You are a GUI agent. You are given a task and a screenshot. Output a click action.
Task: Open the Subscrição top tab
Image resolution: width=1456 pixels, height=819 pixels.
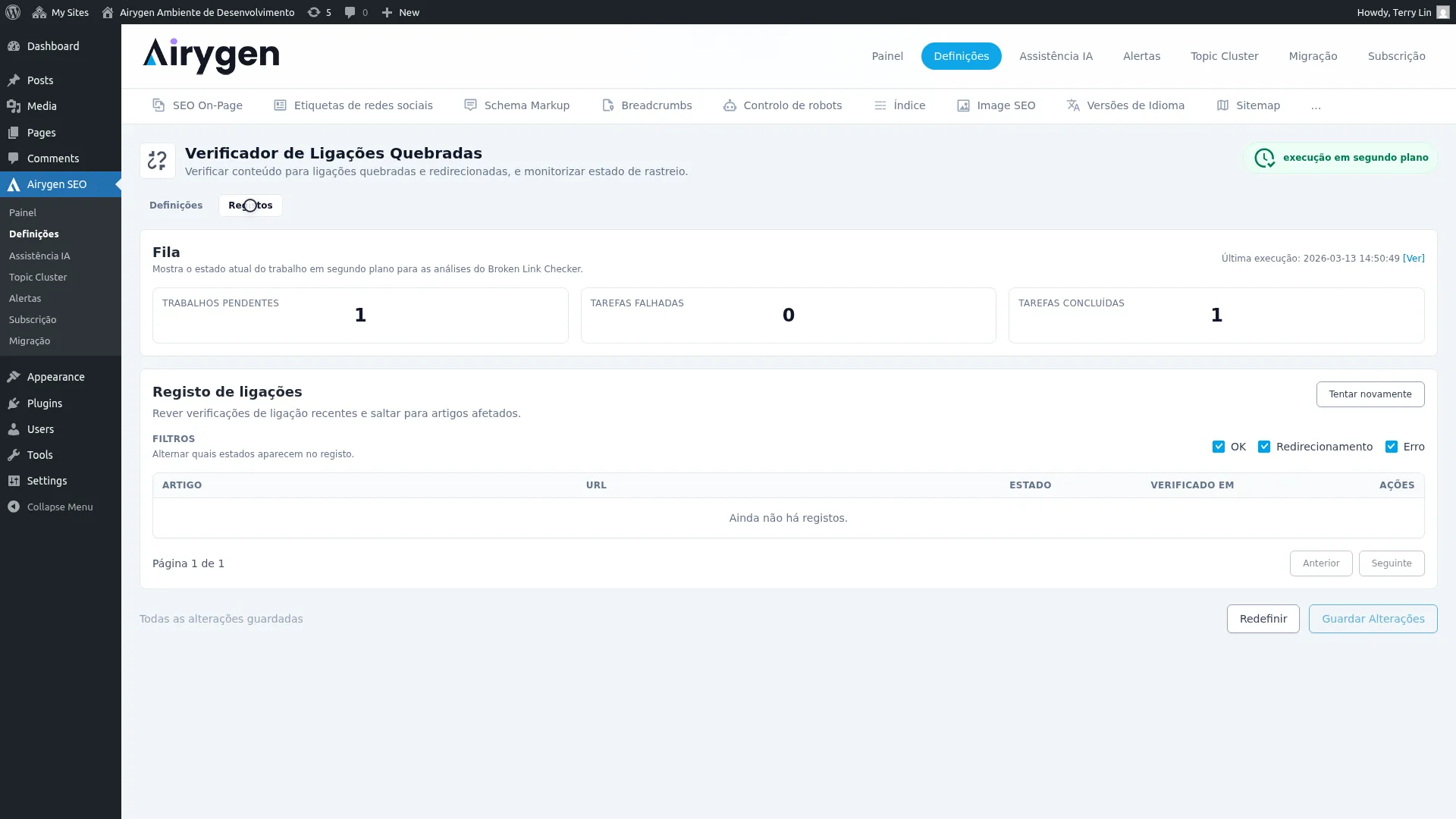click(1396, 56)
